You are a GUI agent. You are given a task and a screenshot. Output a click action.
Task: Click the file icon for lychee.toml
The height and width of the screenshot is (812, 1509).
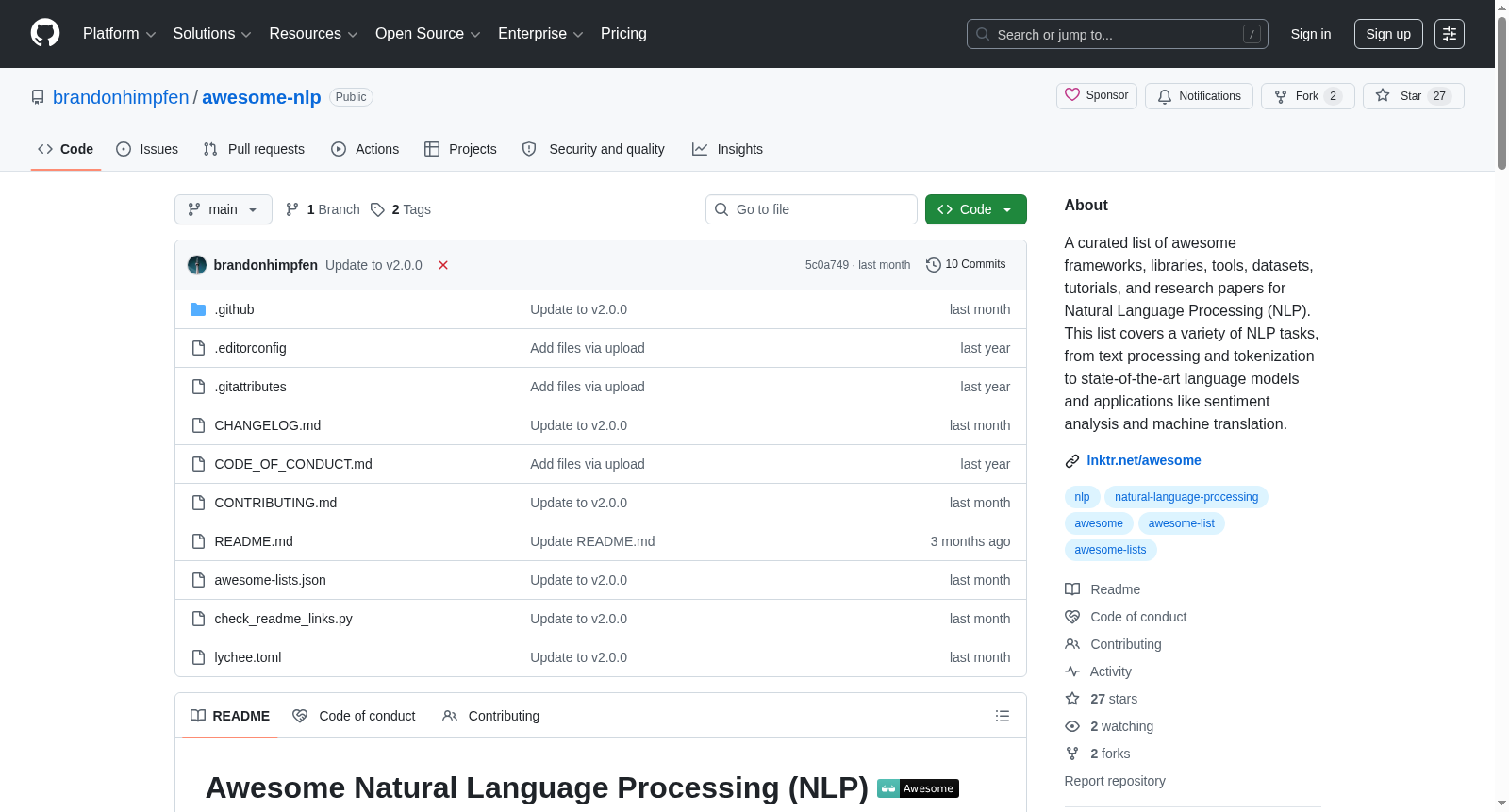click(x=198, y=657)
